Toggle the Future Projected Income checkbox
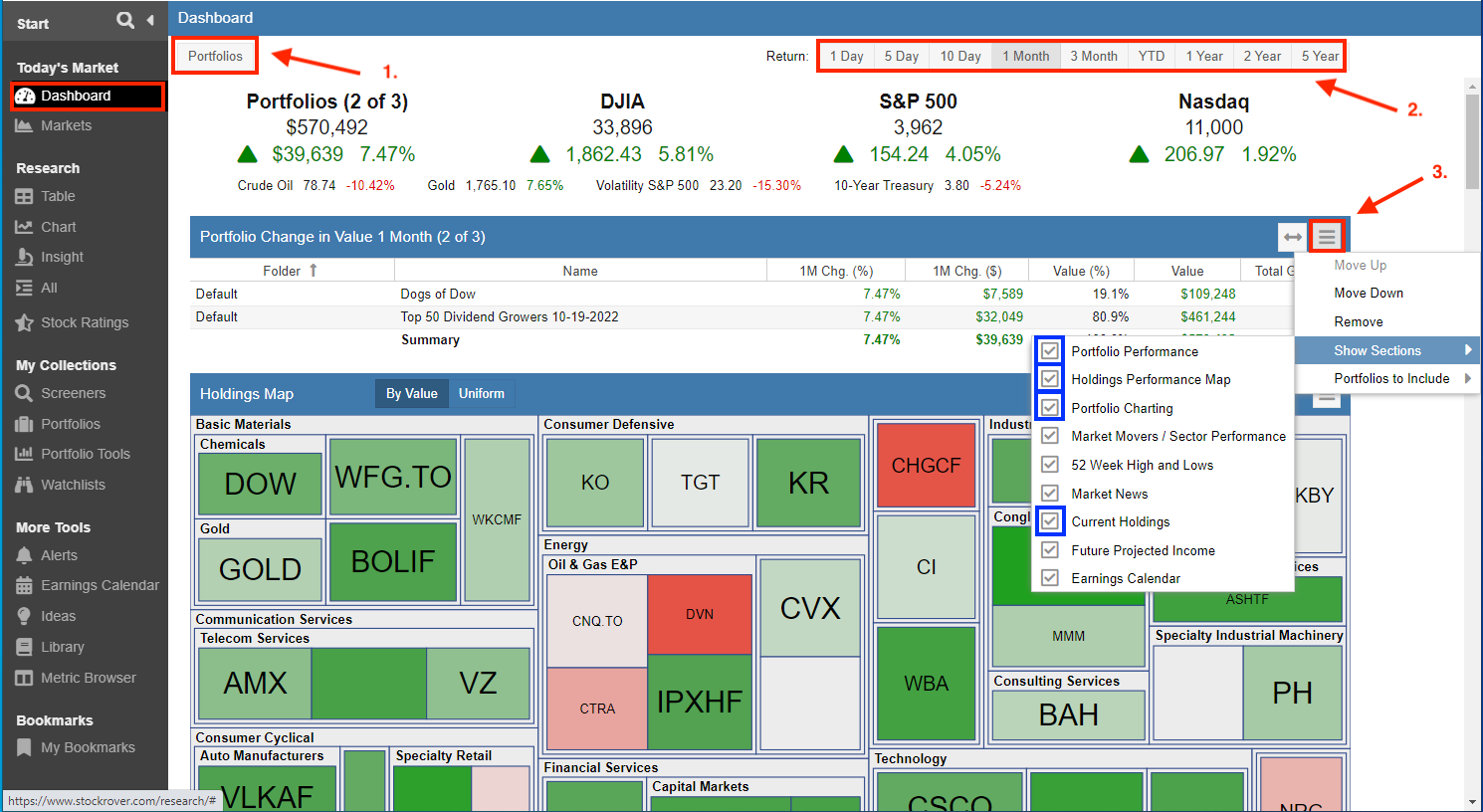 coord(1049,549)
